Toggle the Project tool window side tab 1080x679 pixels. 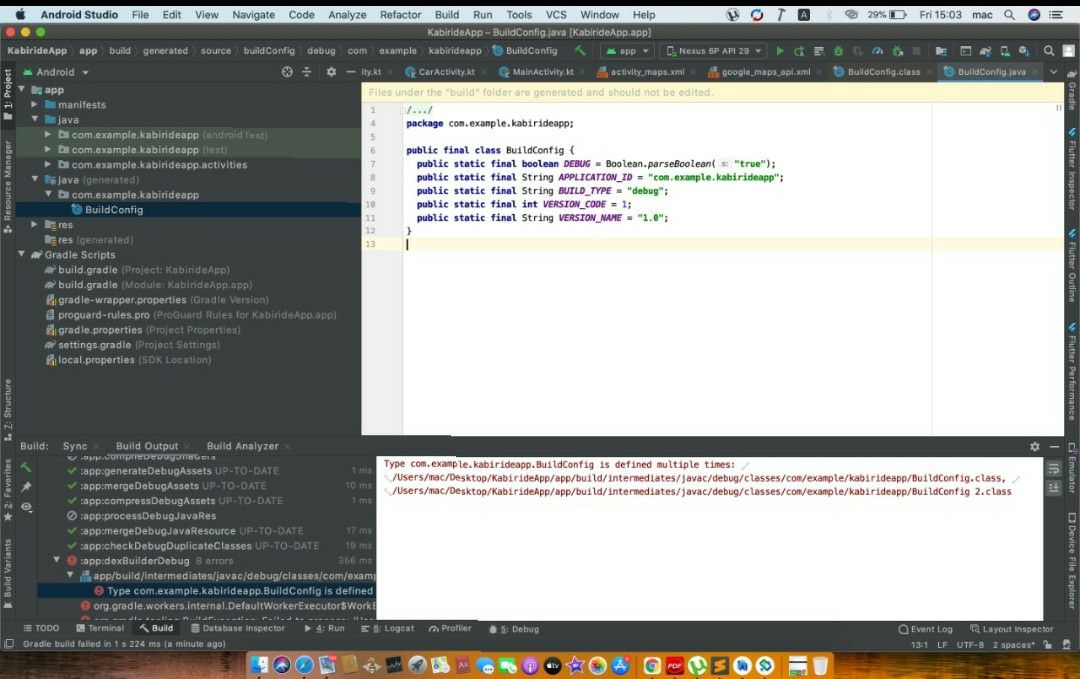pos(8,94)
